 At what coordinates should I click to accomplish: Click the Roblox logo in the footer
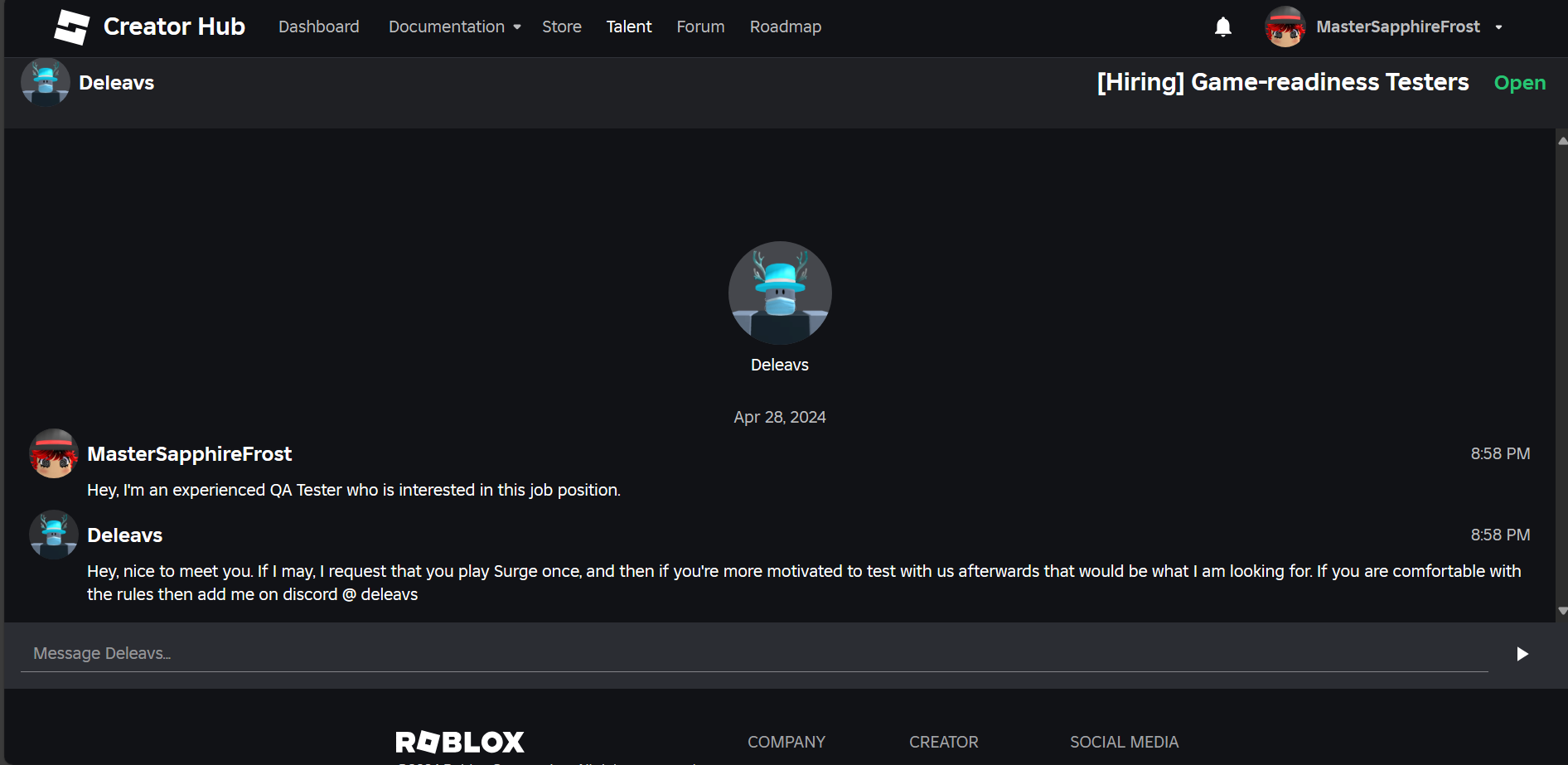coord(460,742)
